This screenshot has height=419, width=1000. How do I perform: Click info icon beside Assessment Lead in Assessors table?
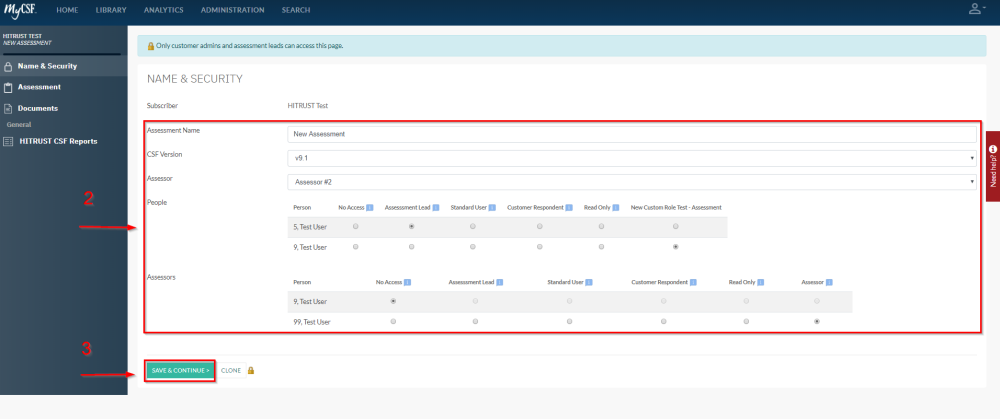click(x=499, y=282)
